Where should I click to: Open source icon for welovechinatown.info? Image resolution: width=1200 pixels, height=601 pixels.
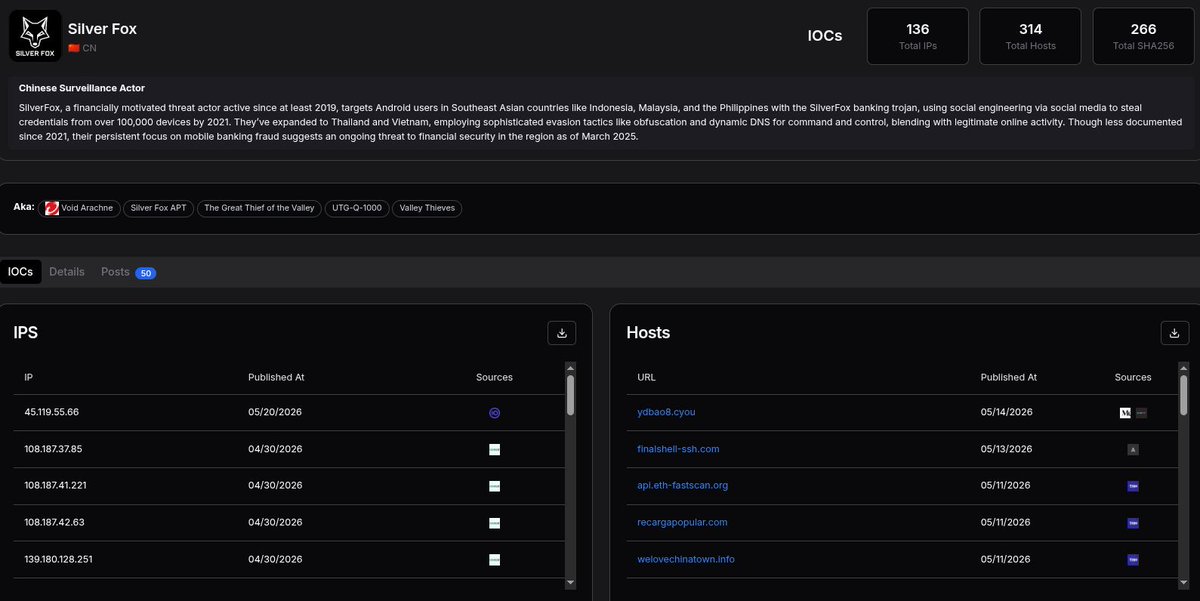1133,559
